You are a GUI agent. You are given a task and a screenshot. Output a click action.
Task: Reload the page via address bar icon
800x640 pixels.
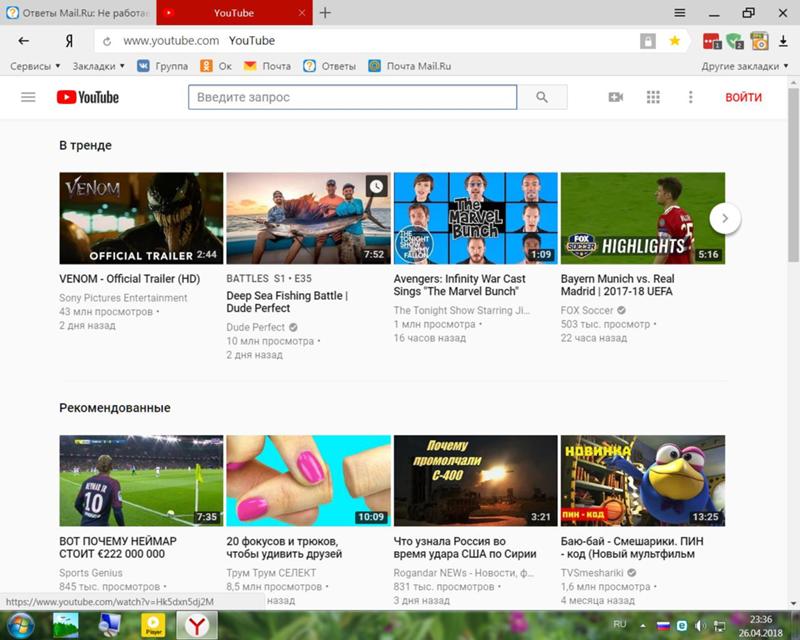click(107, 41)
